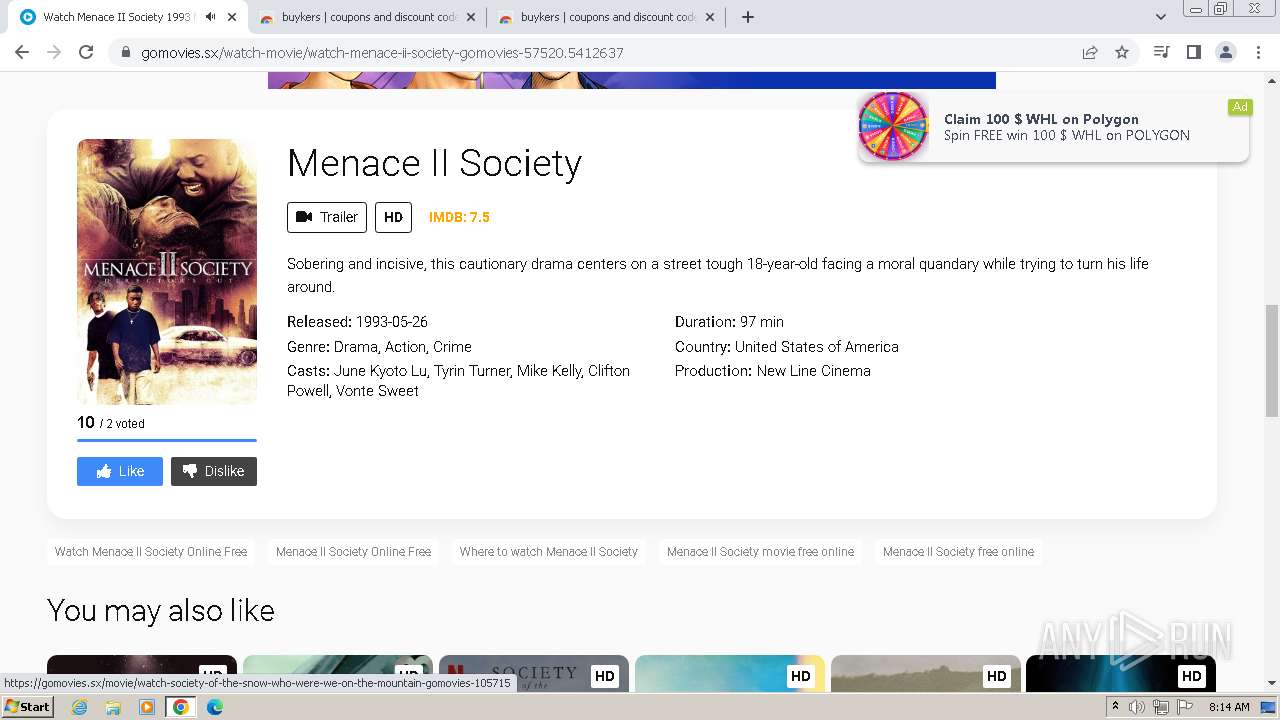
Task: Click the Menace II Society free online tag
Action: (959, 552)
